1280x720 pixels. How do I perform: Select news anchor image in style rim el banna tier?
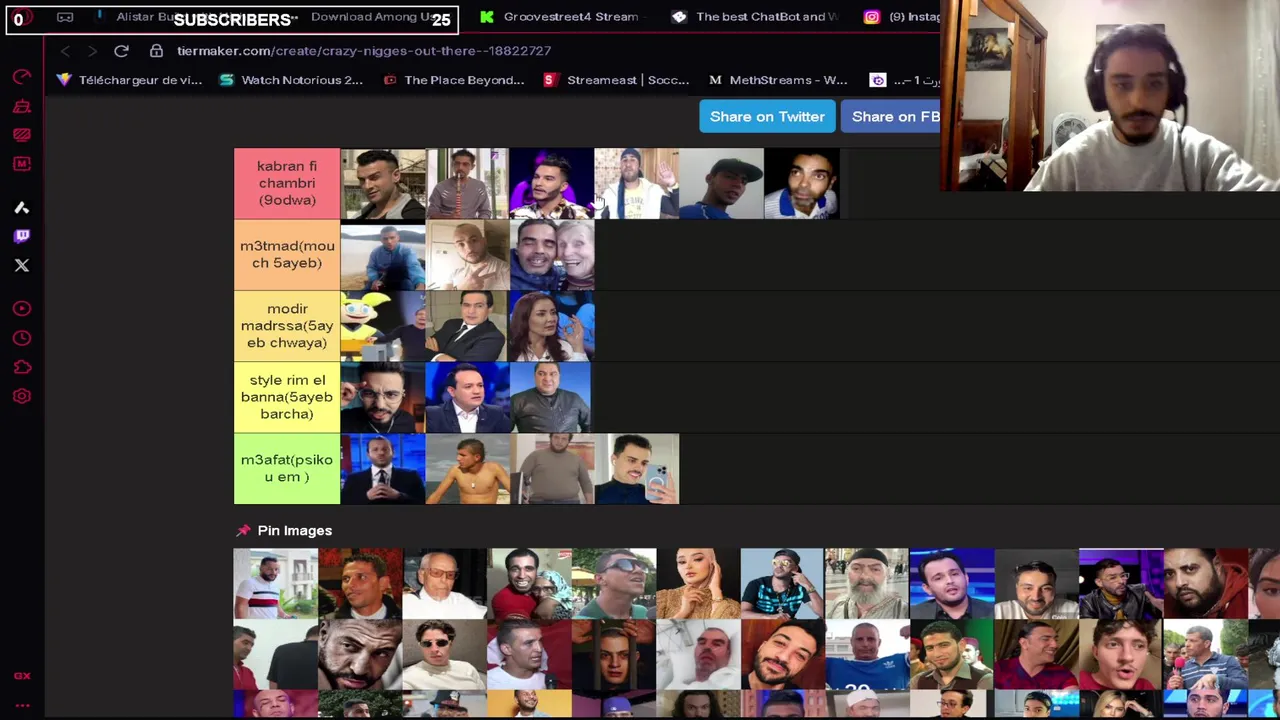[x=468, y=397]
